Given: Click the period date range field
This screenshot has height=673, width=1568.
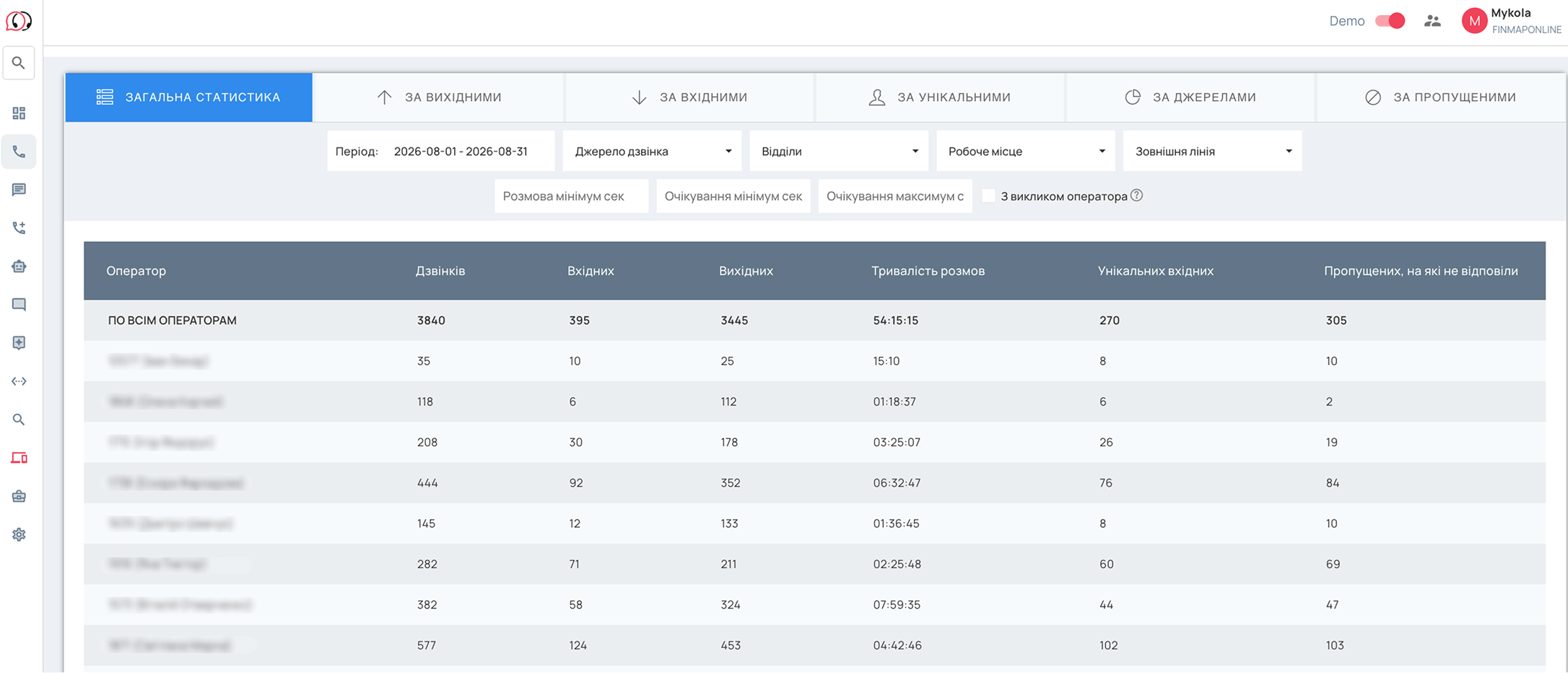Looking at the screenshot, I should [440, 151].
